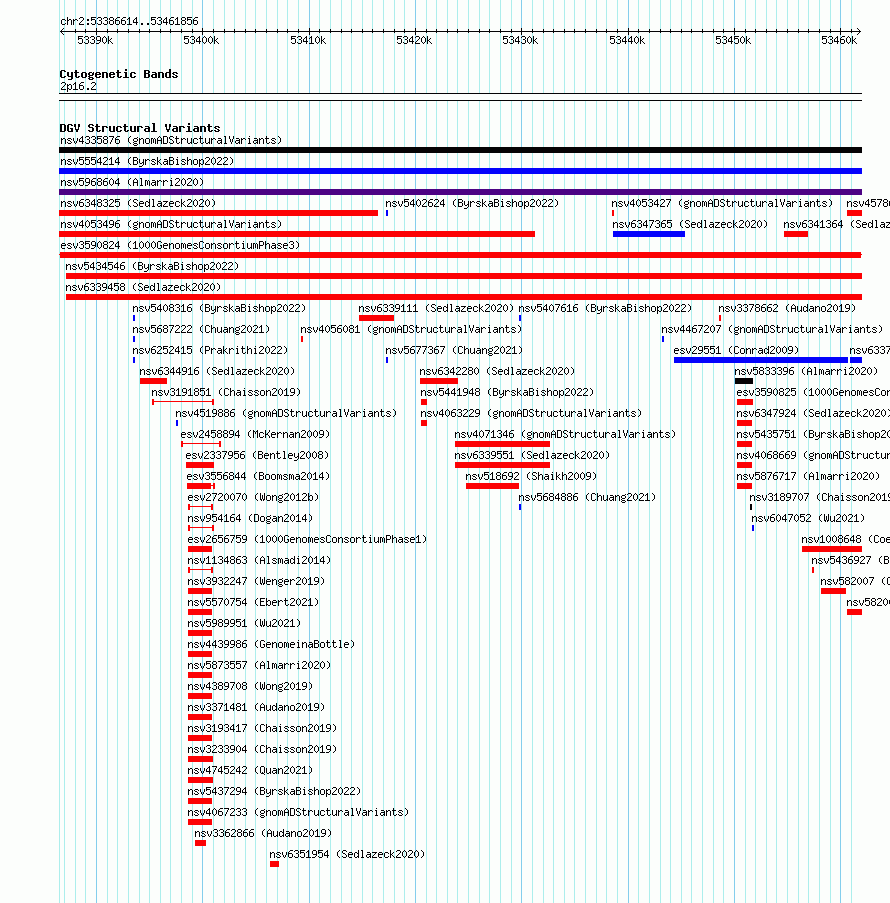
Task: Open esv2458894 (McKernan2009) variant
Action: click(x=255, y=435)
